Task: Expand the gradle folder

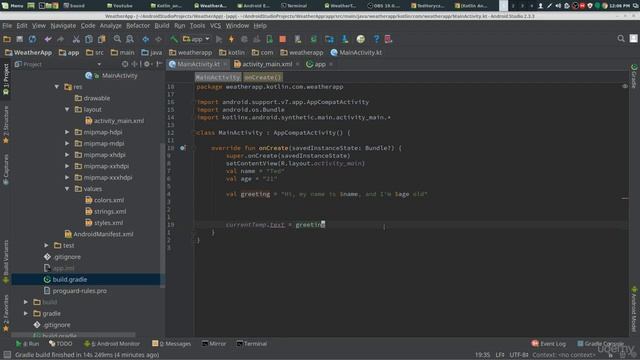Action: tap(26, 313)
